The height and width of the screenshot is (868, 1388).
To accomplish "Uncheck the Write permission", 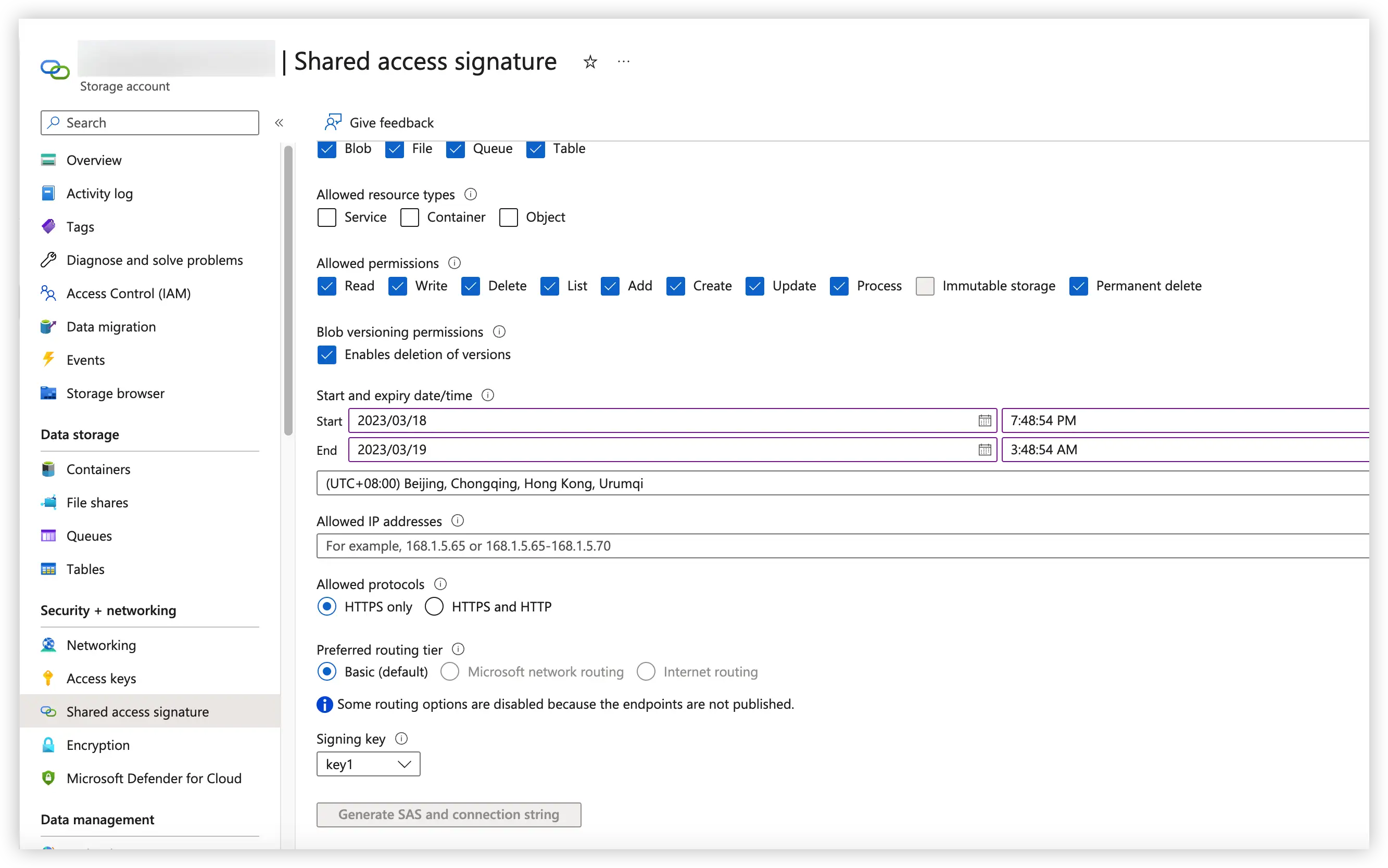I will pyautogui.click(x=397, y=286).
